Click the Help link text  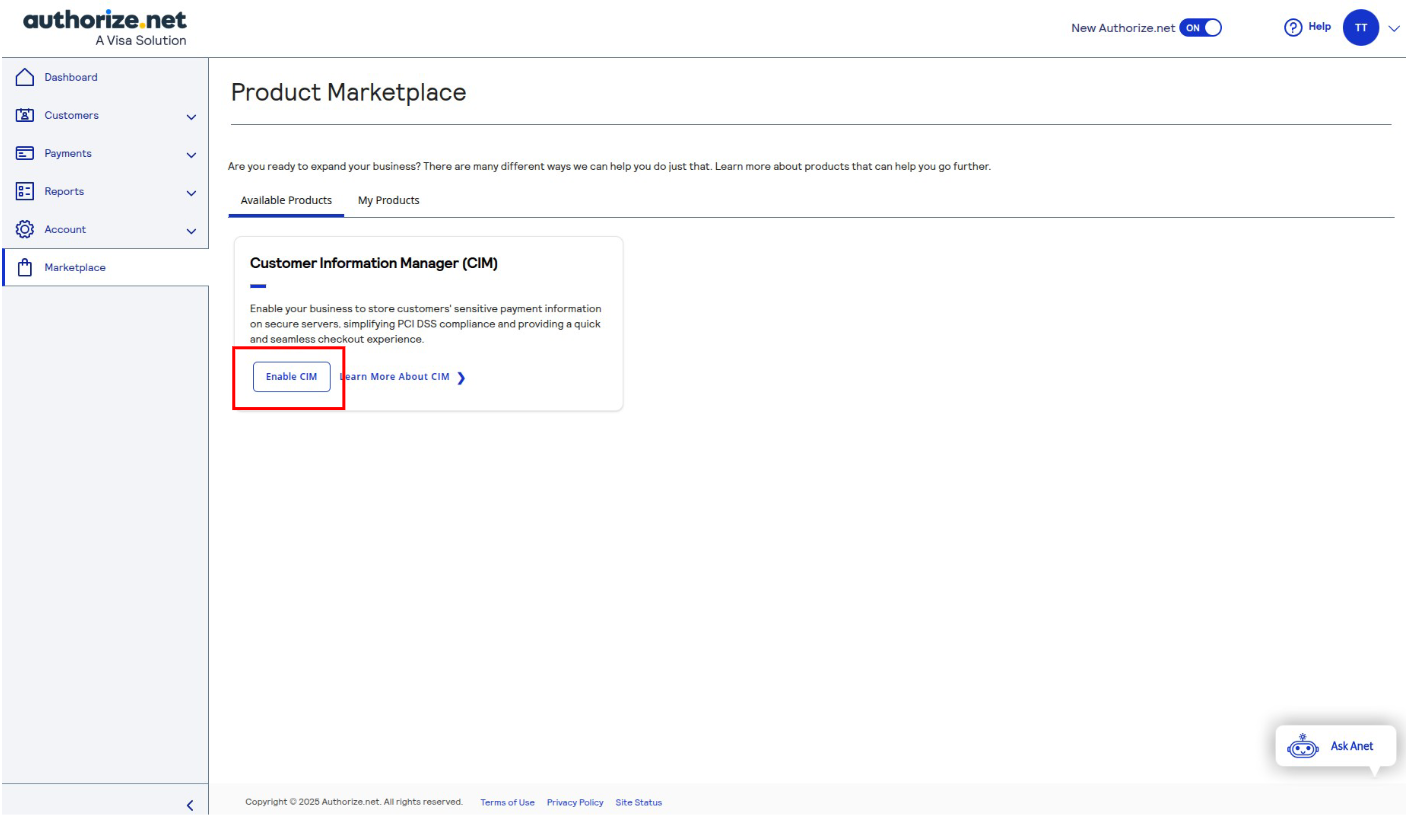(1319, 27)
